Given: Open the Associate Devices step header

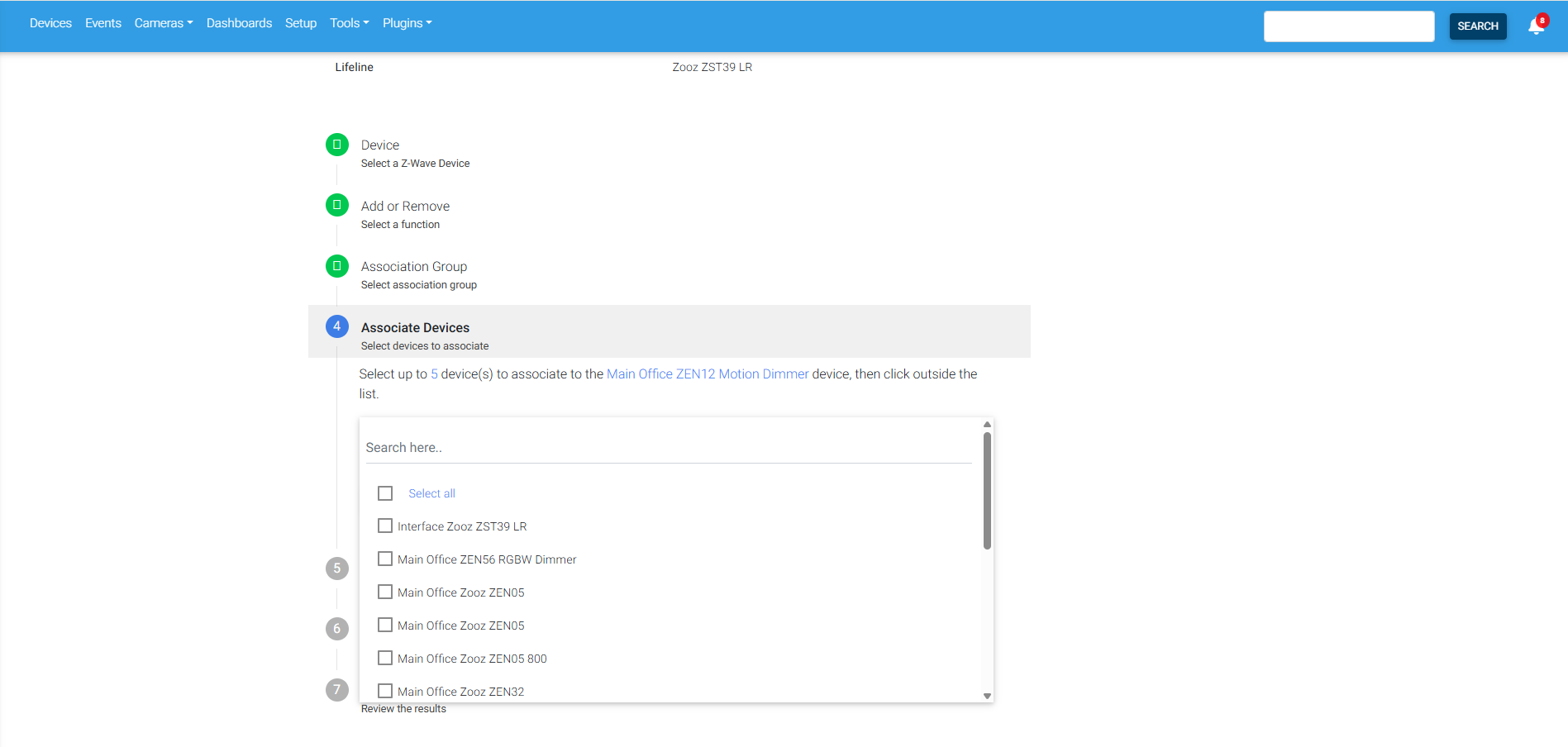Looking at the screenshot, I should 670,331.
